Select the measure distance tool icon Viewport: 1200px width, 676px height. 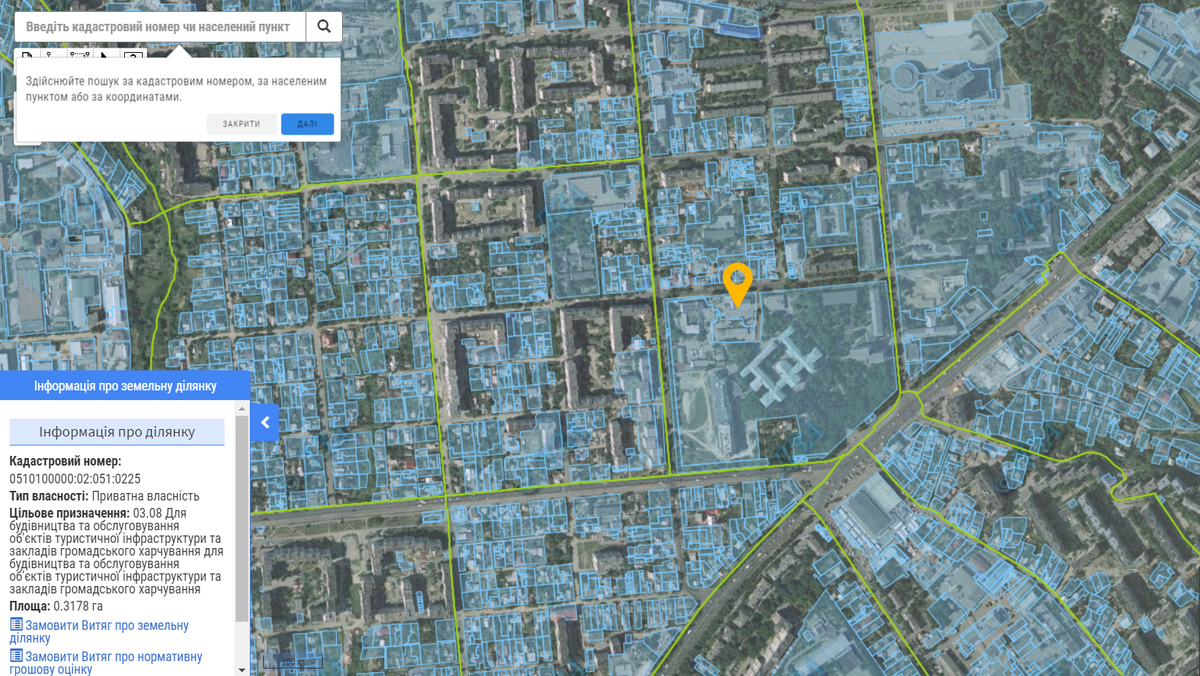tap(80, 55)
